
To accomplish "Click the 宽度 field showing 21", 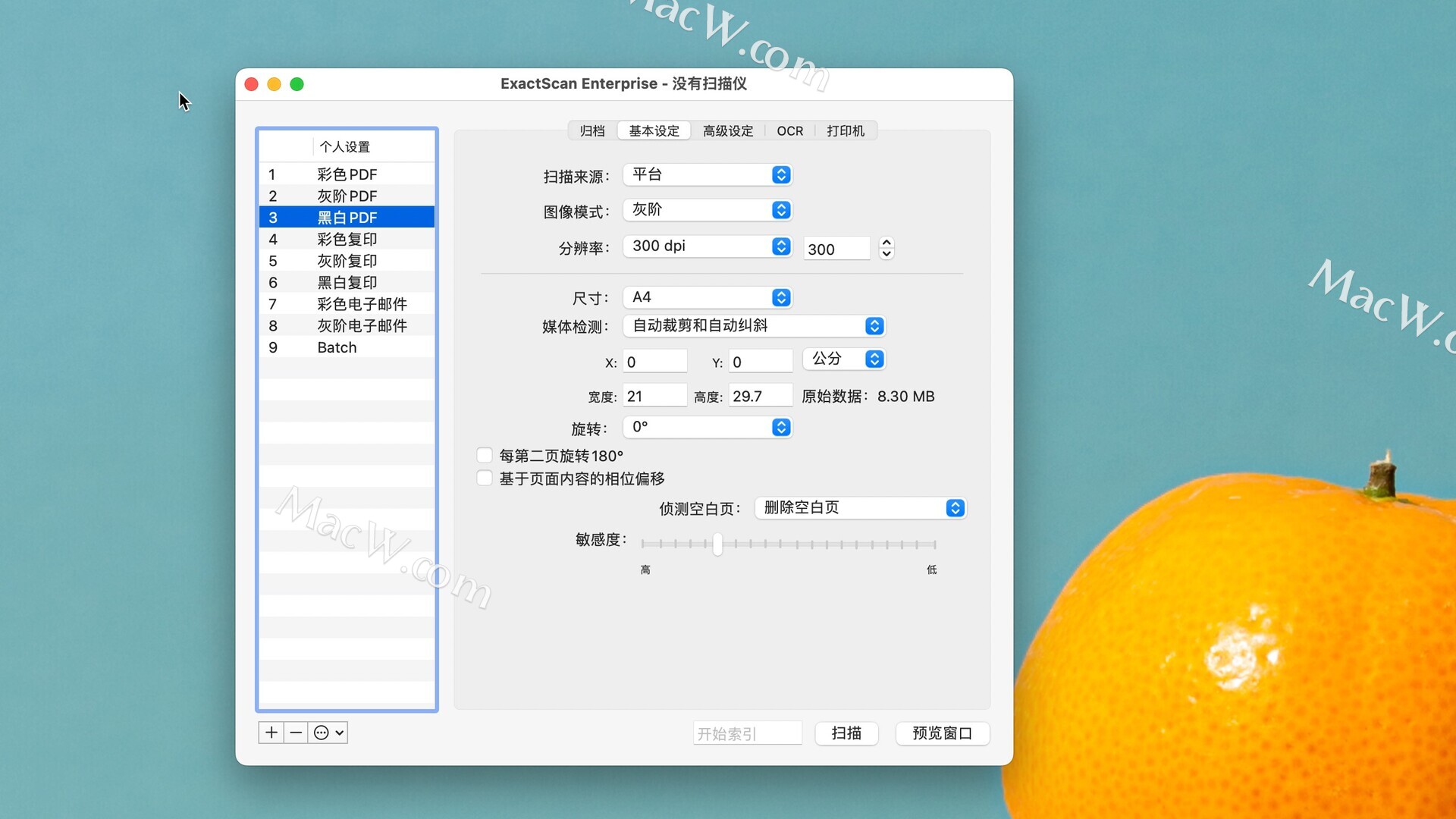I will click(x=655, y=396).
